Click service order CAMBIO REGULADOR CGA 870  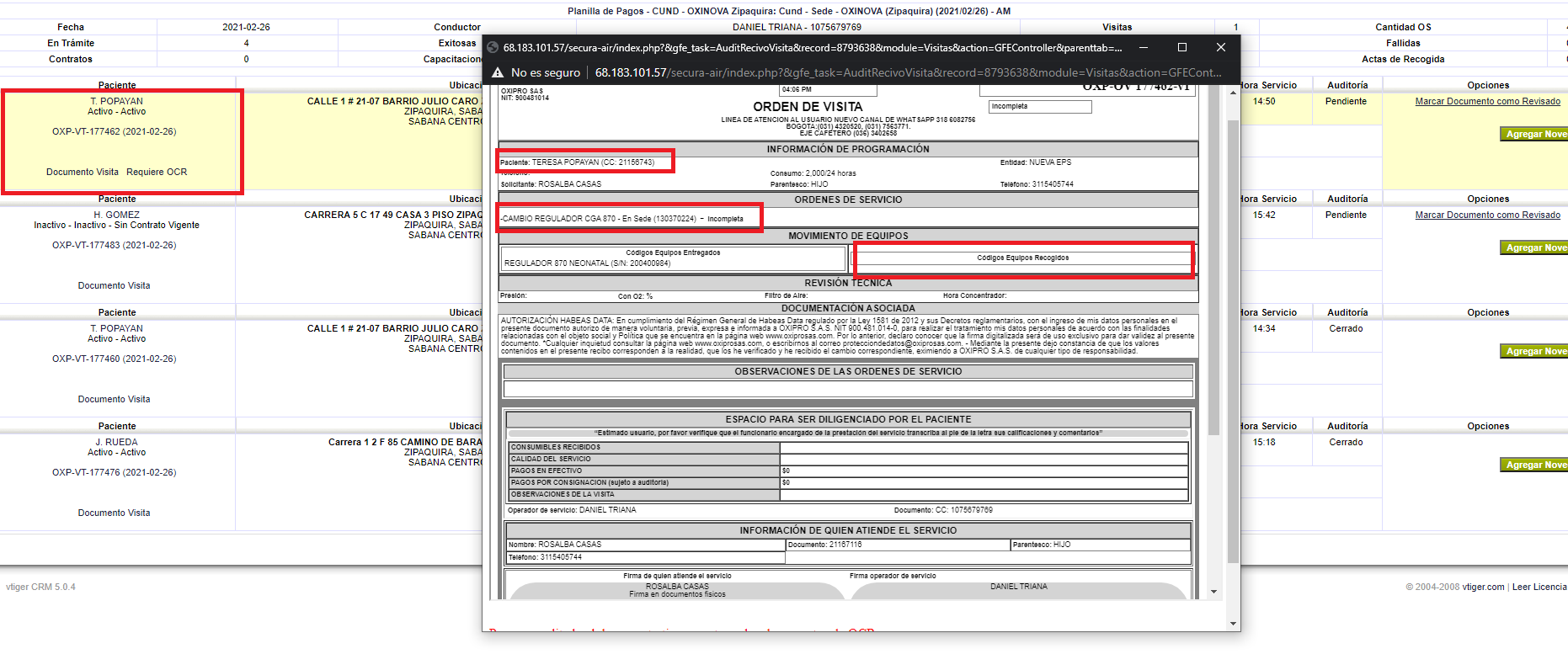[621, 219]
